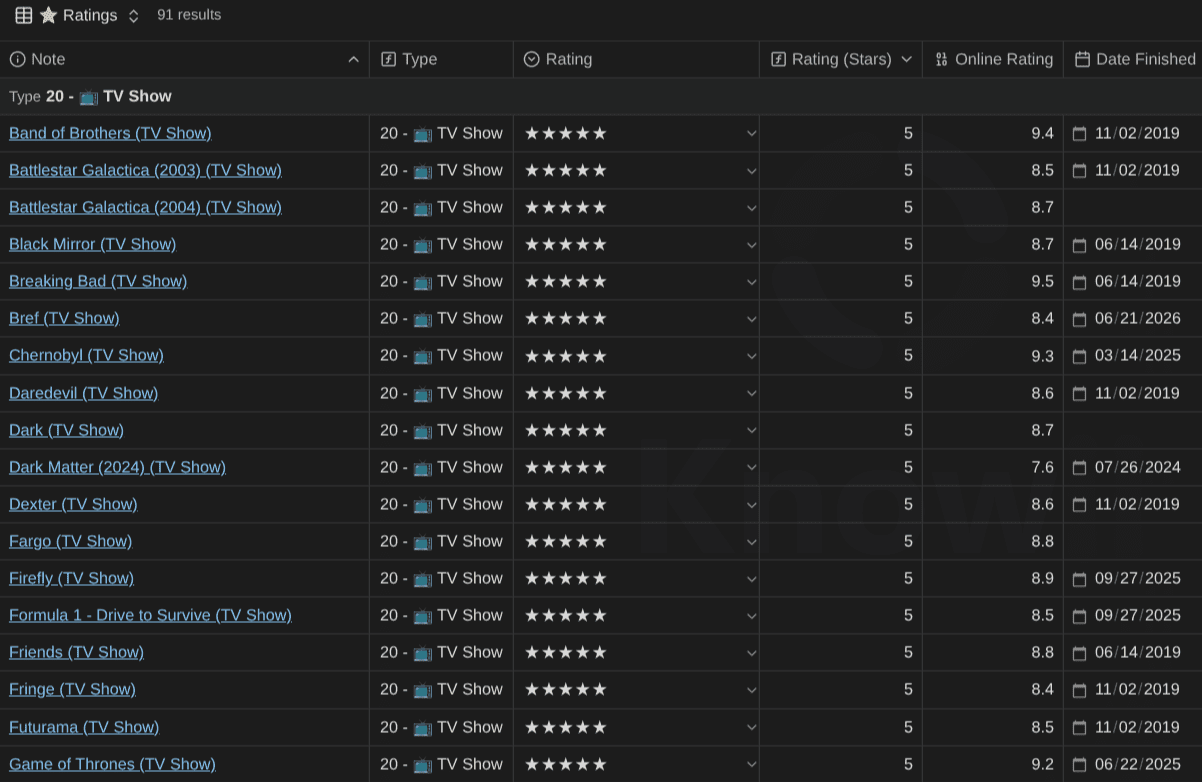Open Breaking Bad (TV Show) note
This screenshot has width=1202, height=782.
click(98, 281)
